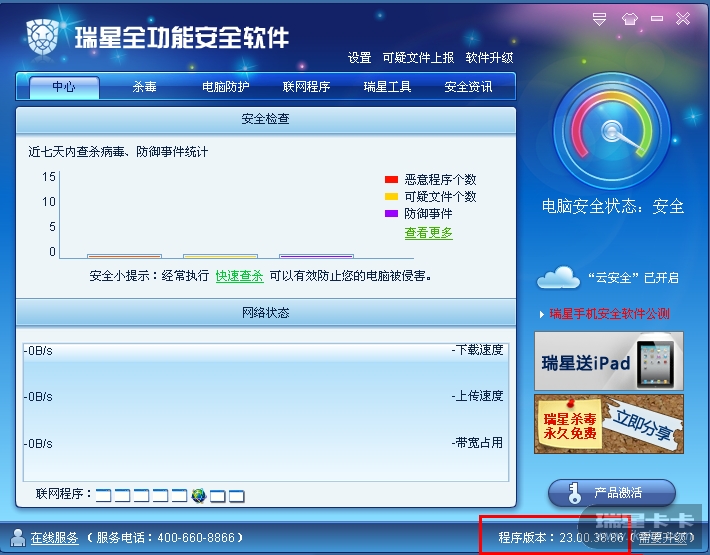Click the yellow bar in the chart
The height and width of the screenshot is (555, 710).
coord(221,256)
